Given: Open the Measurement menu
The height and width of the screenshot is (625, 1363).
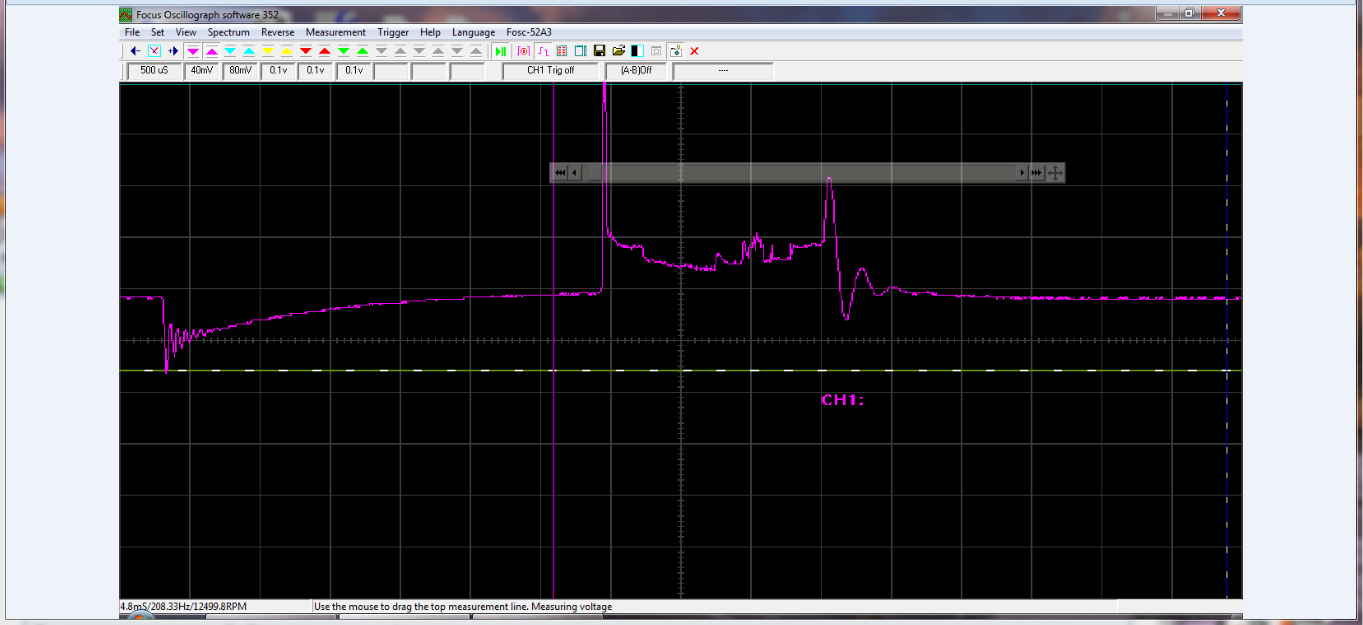Looking at the screenshot, I should click(336, 32).
